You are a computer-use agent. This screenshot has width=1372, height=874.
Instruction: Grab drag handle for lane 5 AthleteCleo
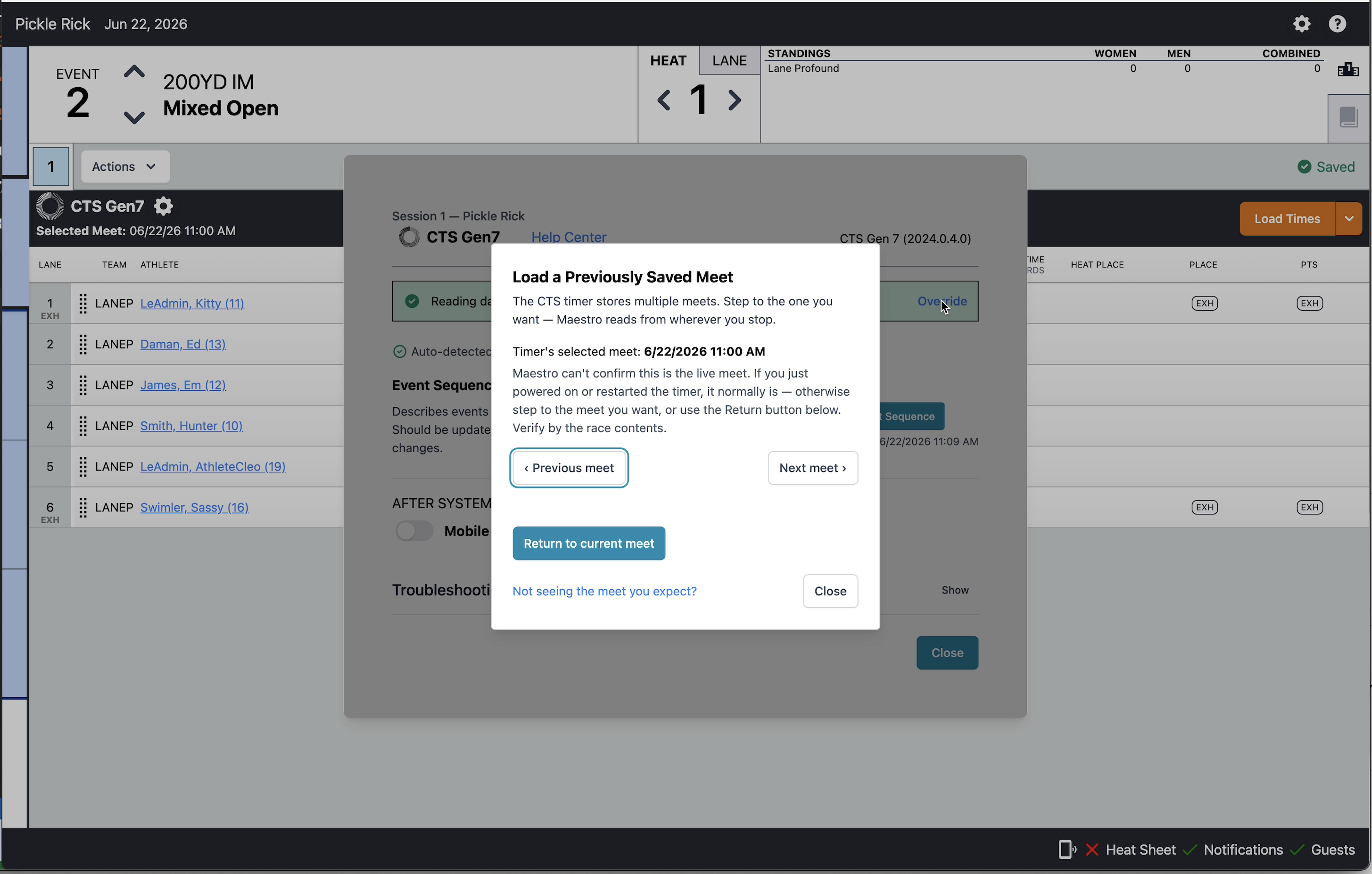click(83, 467)
